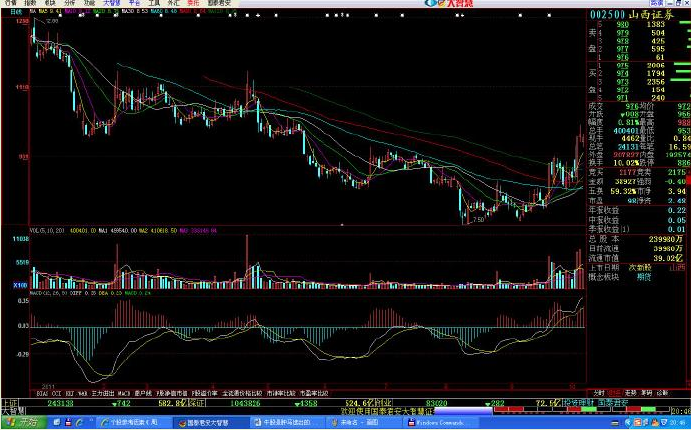Select the 市净率比较 indicator tab
The width and height of the screenshot is (691, 430).
pos(282,393)
